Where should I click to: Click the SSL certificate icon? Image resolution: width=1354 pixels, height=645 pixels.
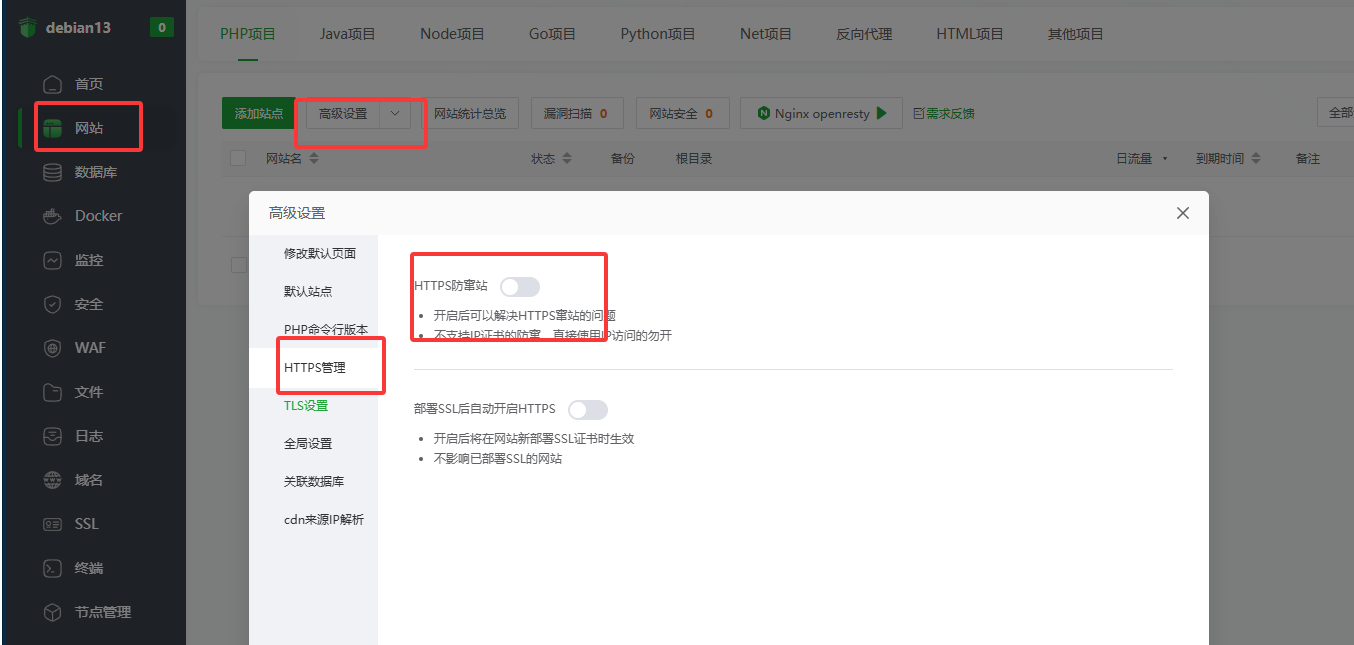point(53,524)
